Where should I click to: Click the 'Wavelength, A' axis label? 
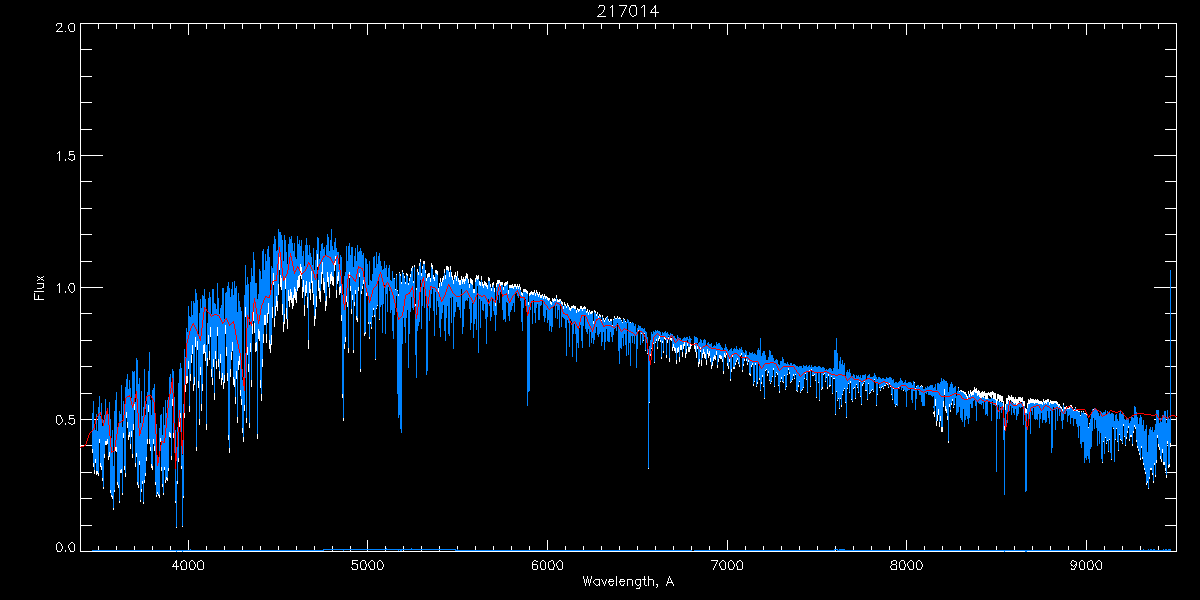pyautogui.click(x=628, y=581)
